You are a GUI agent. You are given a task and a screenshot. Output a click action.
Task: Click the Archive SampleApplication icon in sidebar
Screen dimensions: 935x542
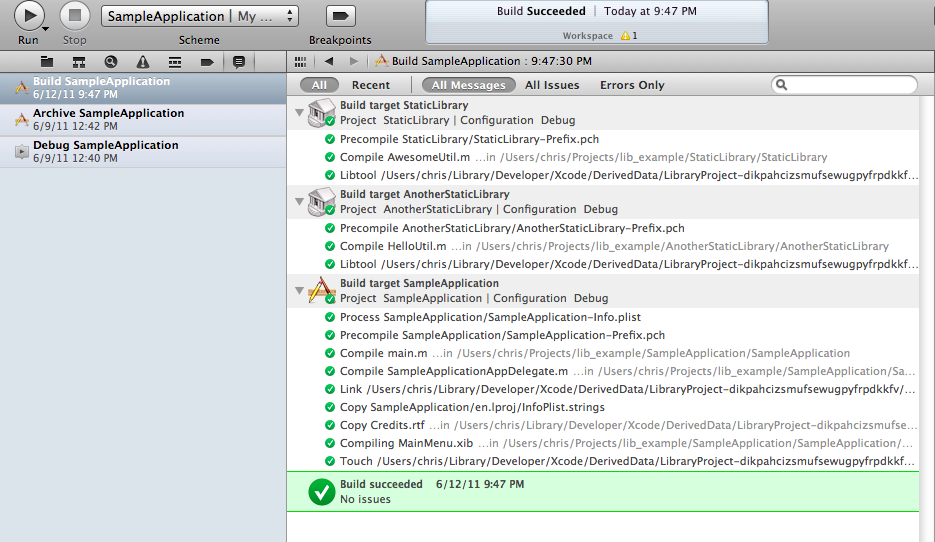coord(21,119)
